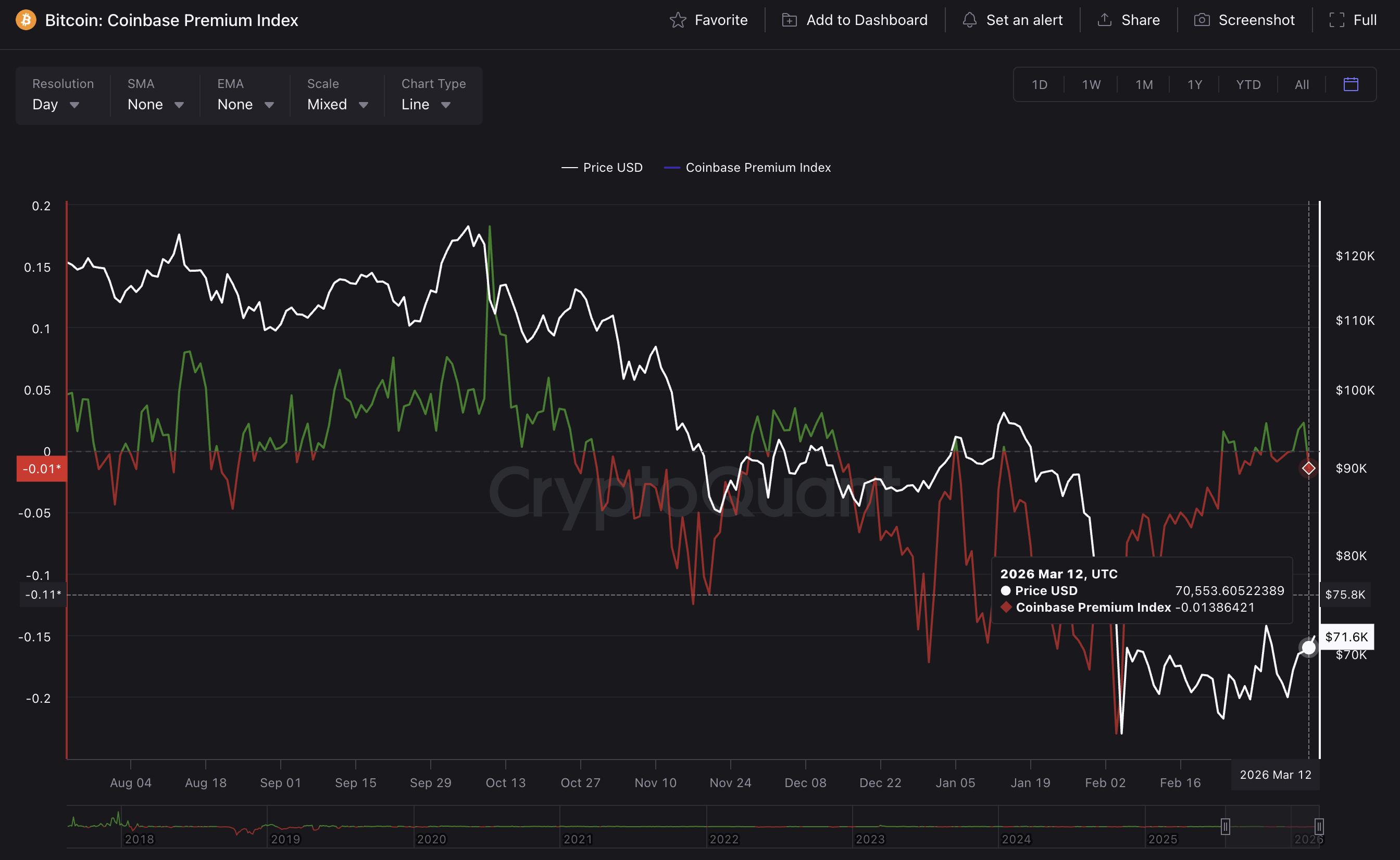Click the Set an alert bell icon
This screenshot has height=860, width=1400.
pyautogui.click(x=969, y=20)
